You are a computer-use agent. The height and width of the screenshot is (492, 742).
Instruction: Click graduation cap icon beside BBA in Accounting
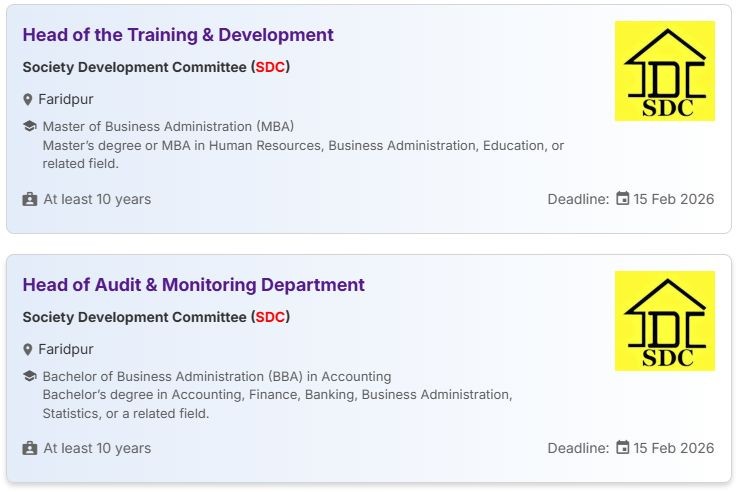coord(29,377)
